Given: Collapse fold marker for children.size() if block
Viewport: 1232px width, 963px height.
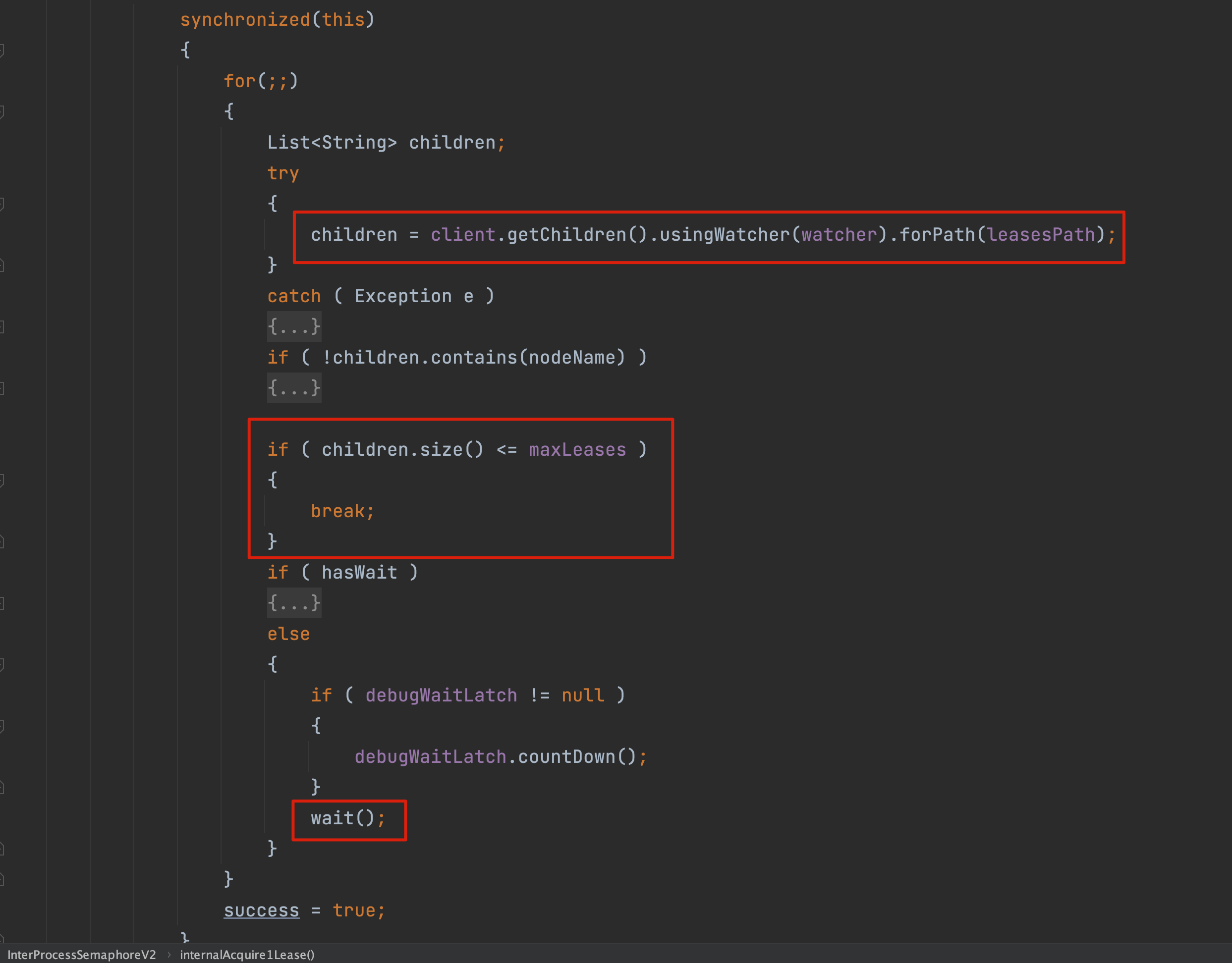Looking at the screenshot, I should (1, 481).
